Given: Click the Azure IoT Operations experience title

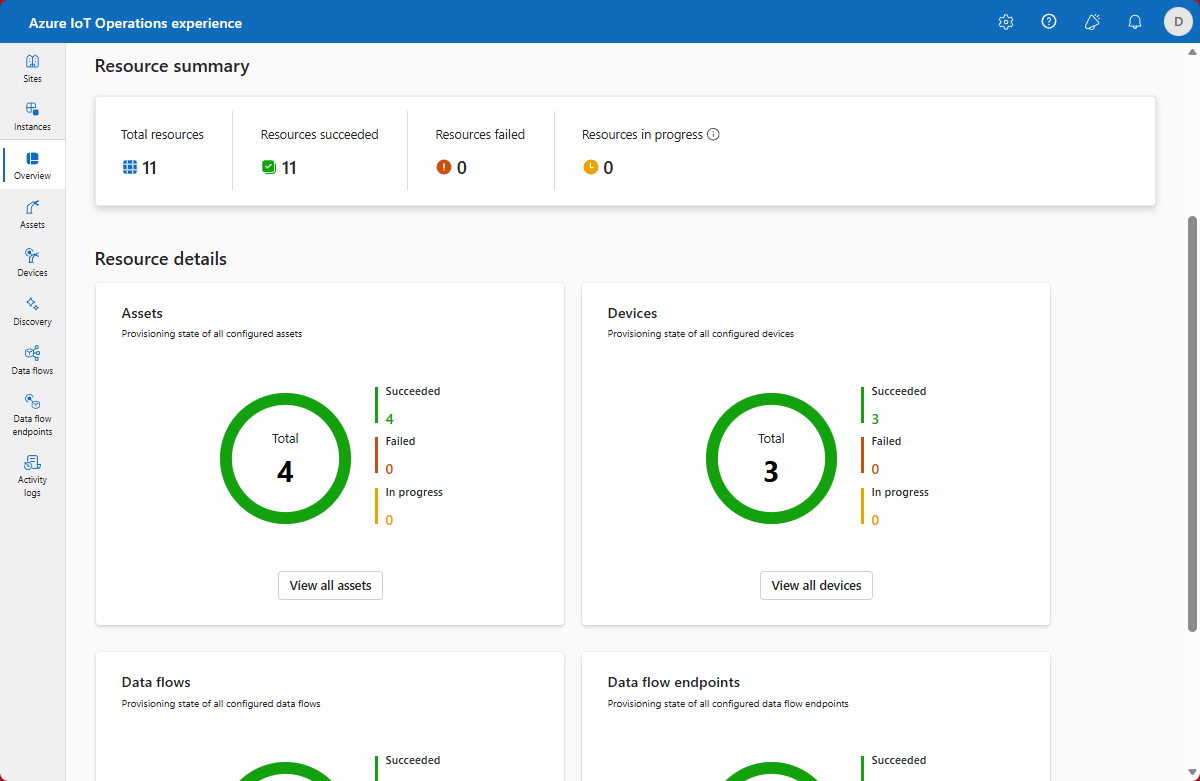Looking at the screenshot, I should point(135,23).
